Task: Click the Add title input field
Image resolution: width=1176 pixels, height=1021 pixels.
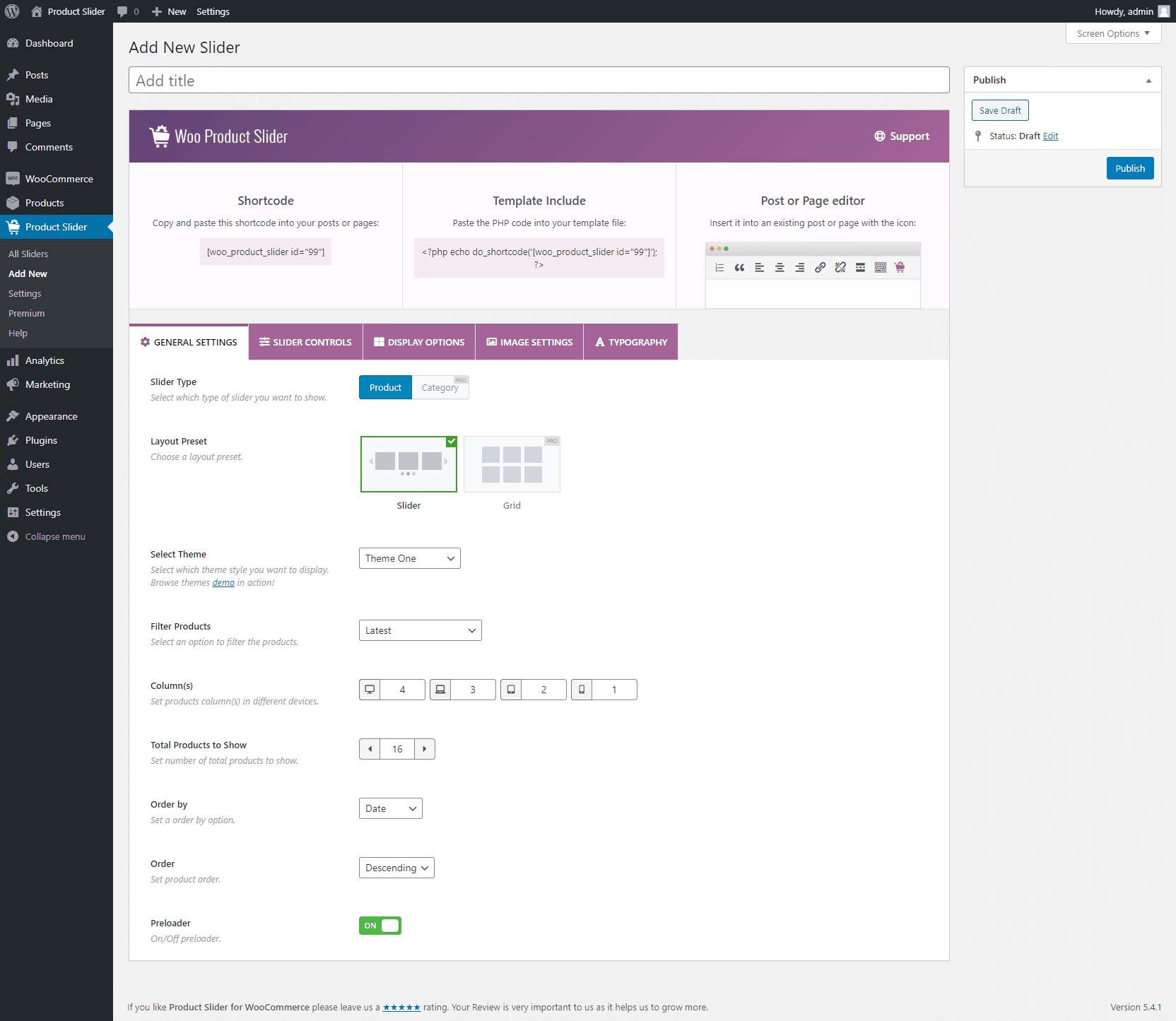Action: coord(539,81)
